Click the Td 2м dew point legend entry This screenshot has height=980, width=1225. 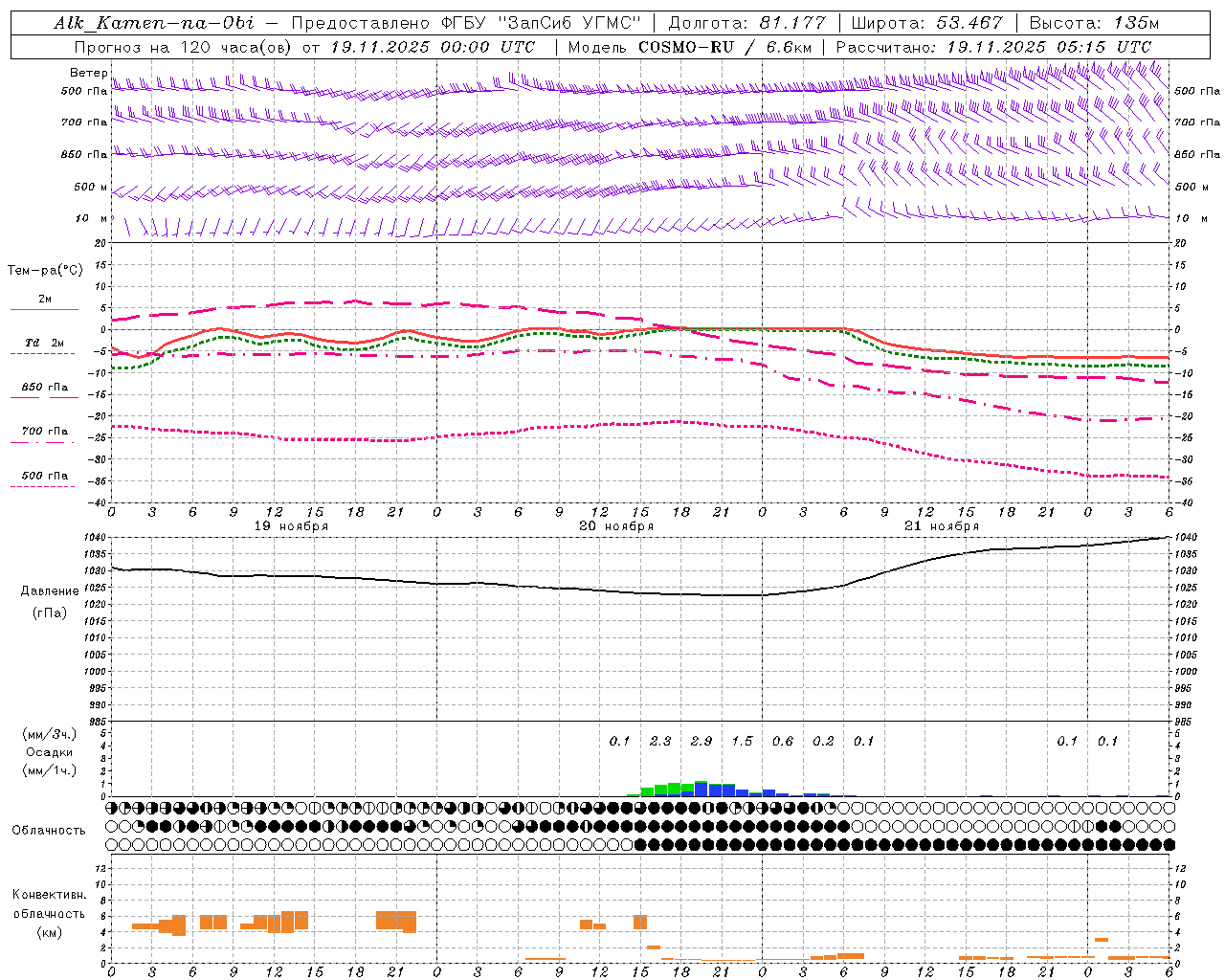point(45,343)
